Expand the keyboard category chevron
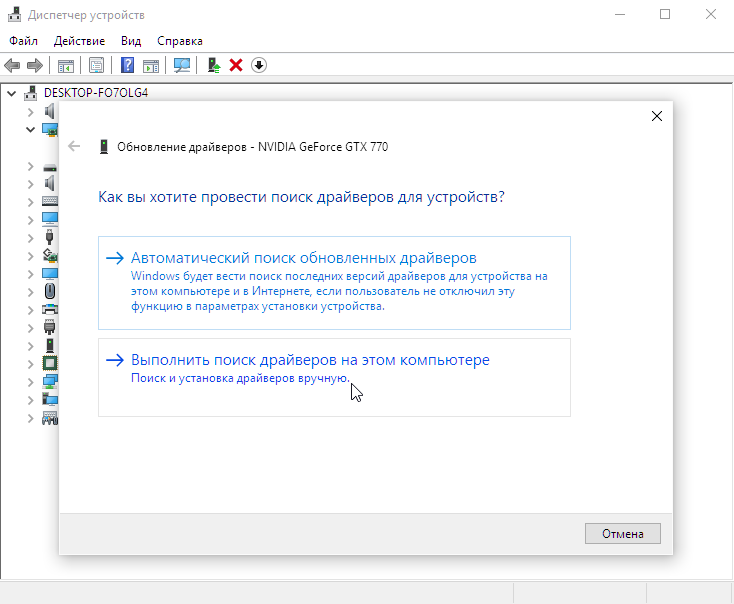Viewport: 734px width, 604px height. pyautogui.click(x=30, y=202)
